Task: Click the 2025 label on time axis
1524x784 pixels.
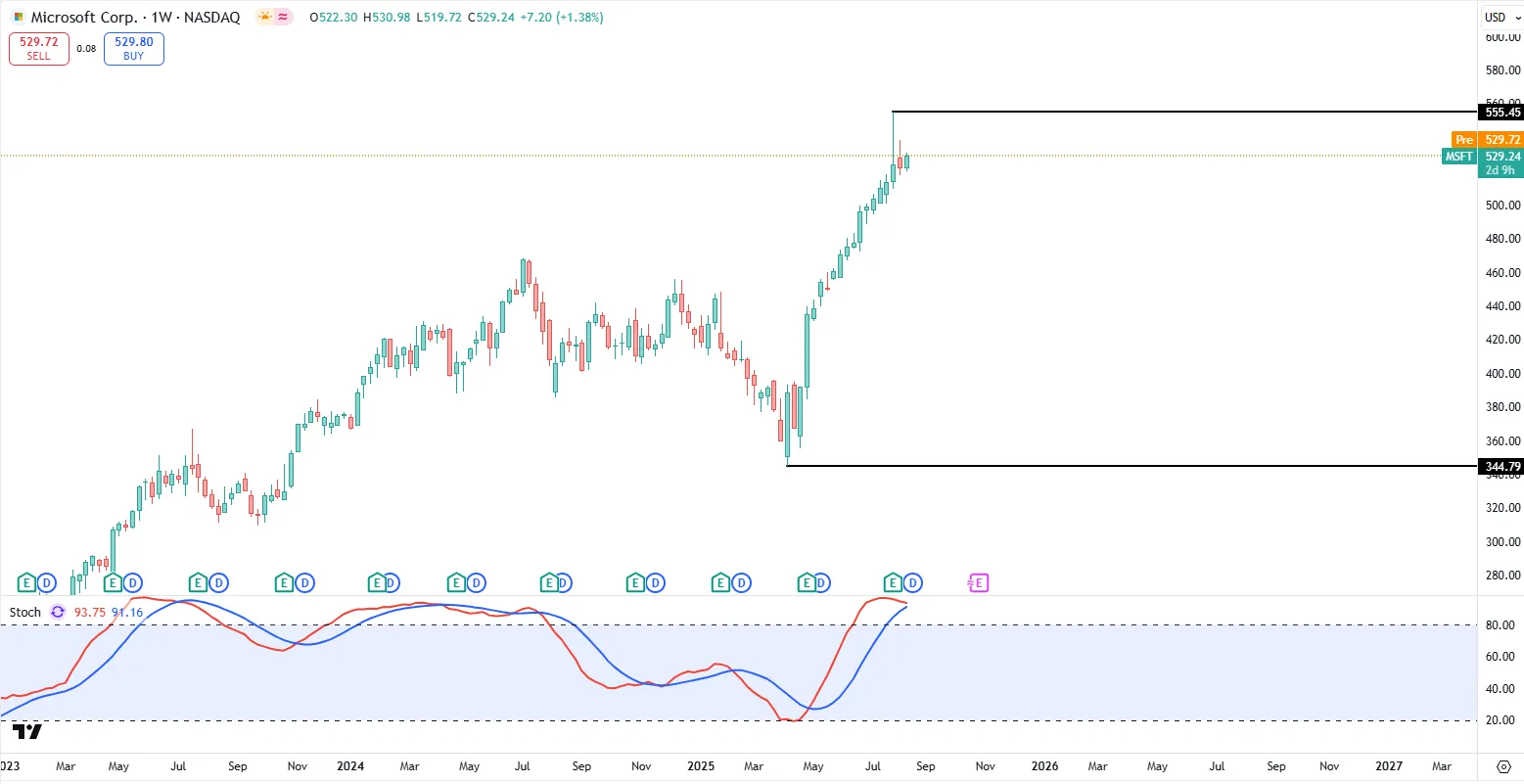Action: coord(699,766)
